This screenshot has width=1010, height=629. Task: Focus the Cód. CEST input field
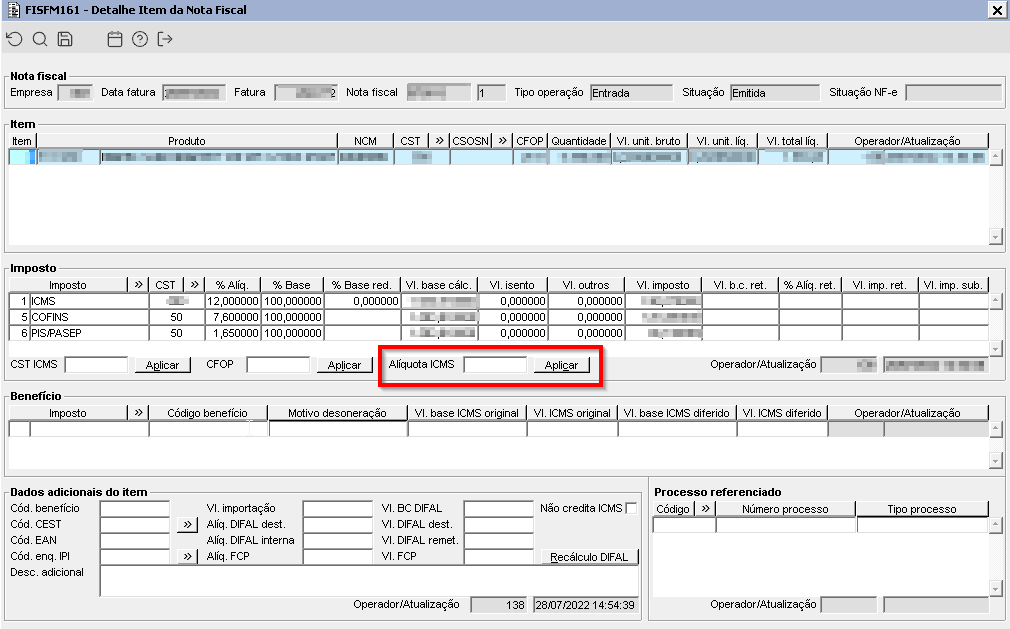coord(135,524)
